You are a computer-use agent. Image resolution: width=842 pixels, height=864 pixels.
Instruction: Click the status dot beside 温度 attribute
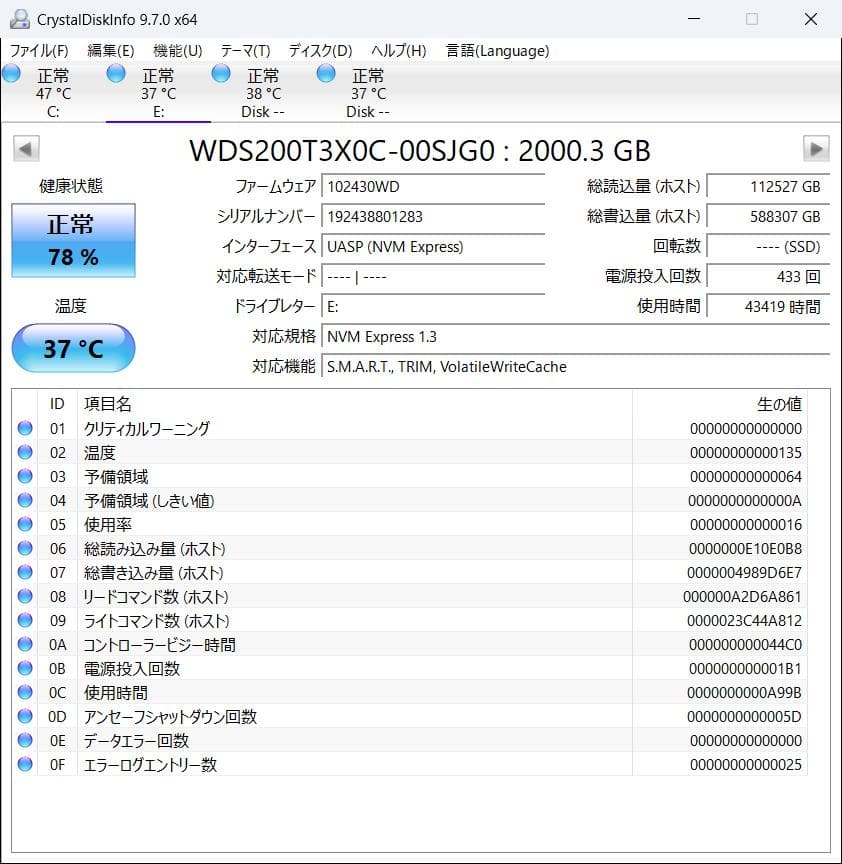[x=25, y=452]
